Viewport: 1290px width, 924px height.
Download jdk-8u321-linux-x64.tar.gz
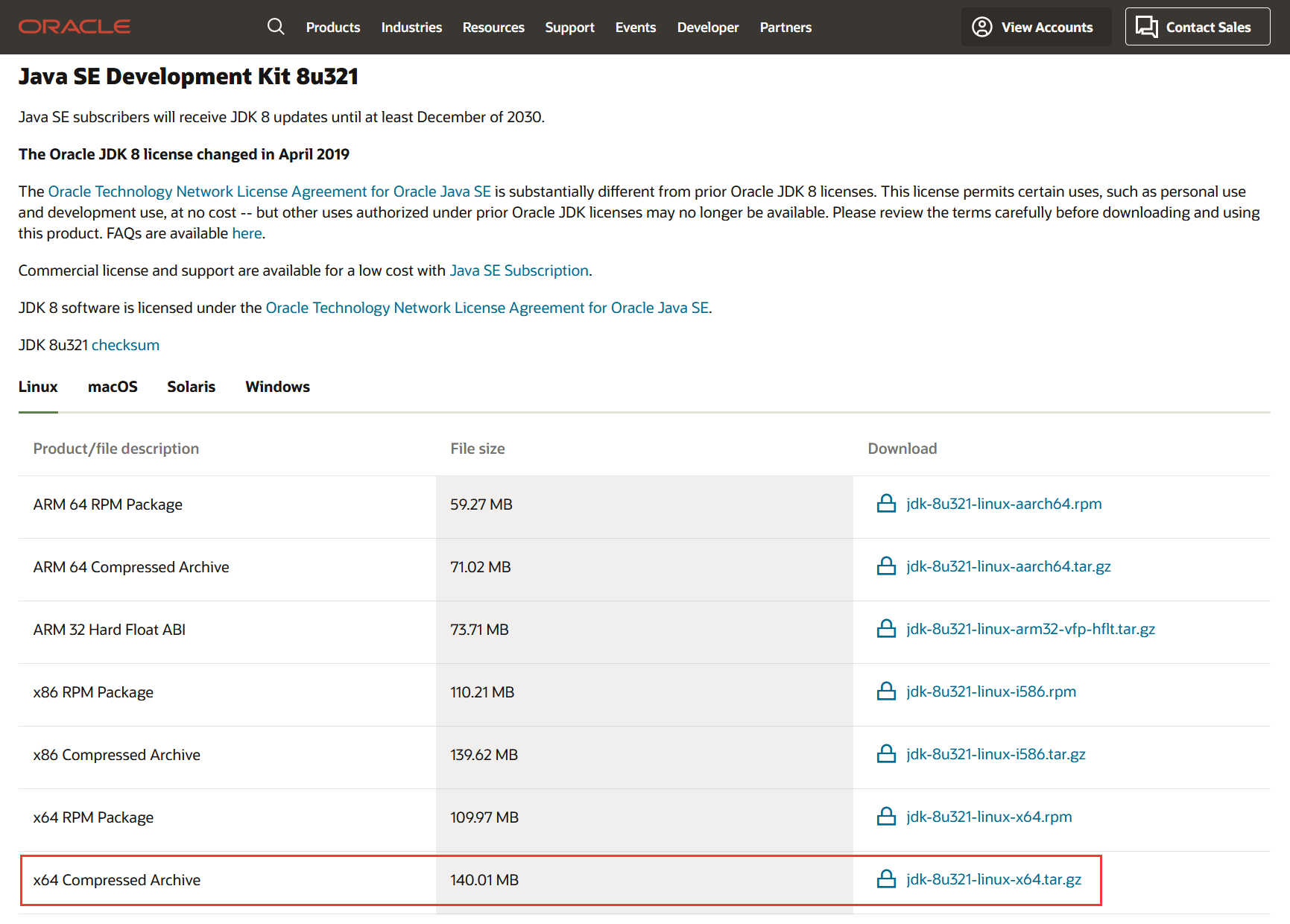[993, 879]
